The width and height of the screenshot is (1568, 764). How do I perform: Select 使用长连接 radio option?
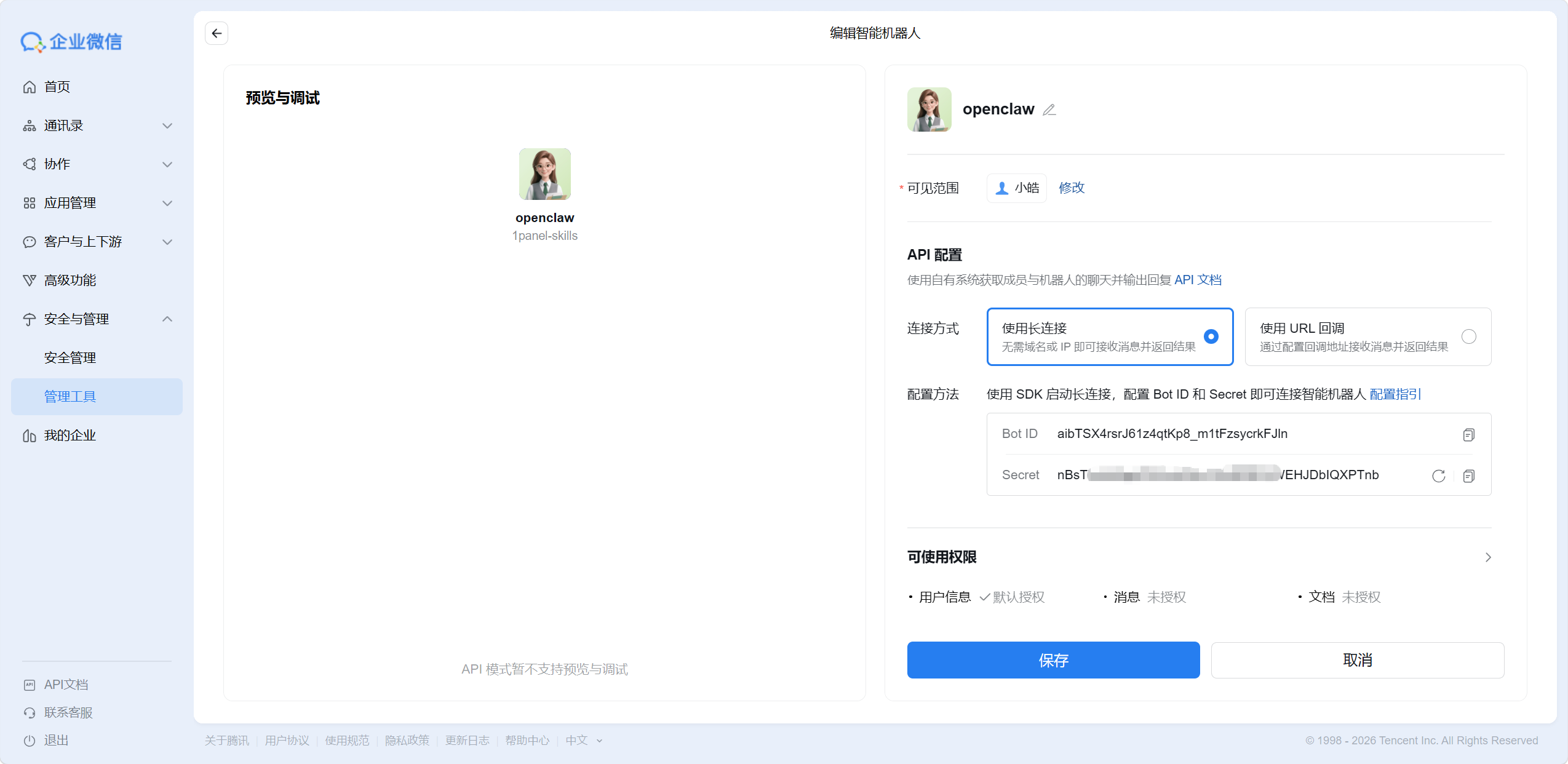1211,336
